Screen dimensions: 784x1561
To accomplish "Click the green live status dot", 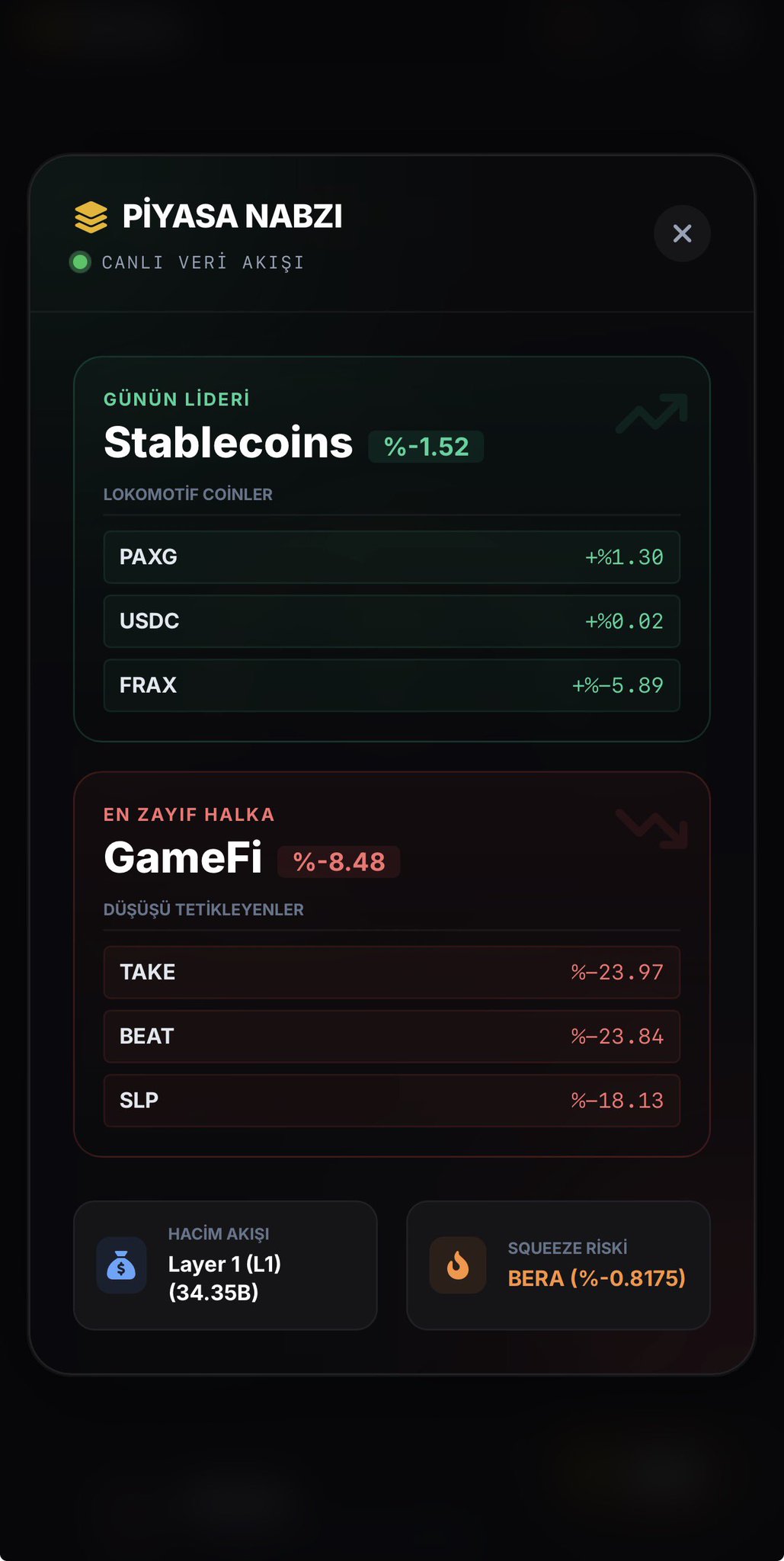I will click(x=80, y=262).
